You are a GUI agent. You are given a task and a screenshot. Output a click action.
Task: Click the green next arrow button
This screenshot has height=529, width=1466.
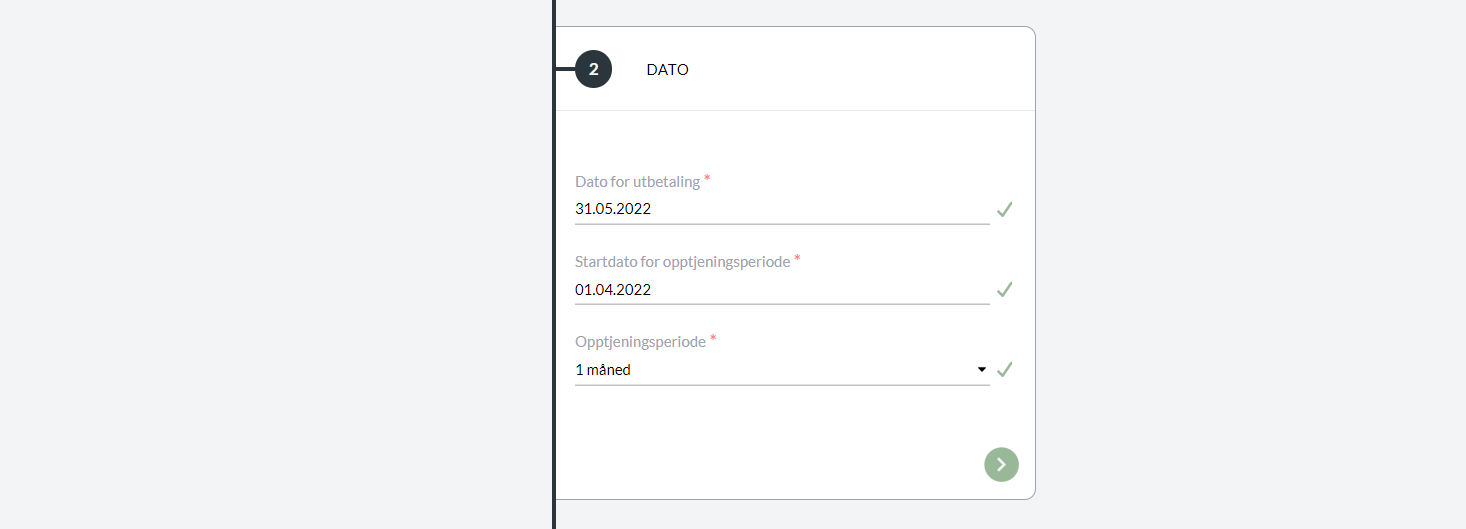tap(1001, 464)
